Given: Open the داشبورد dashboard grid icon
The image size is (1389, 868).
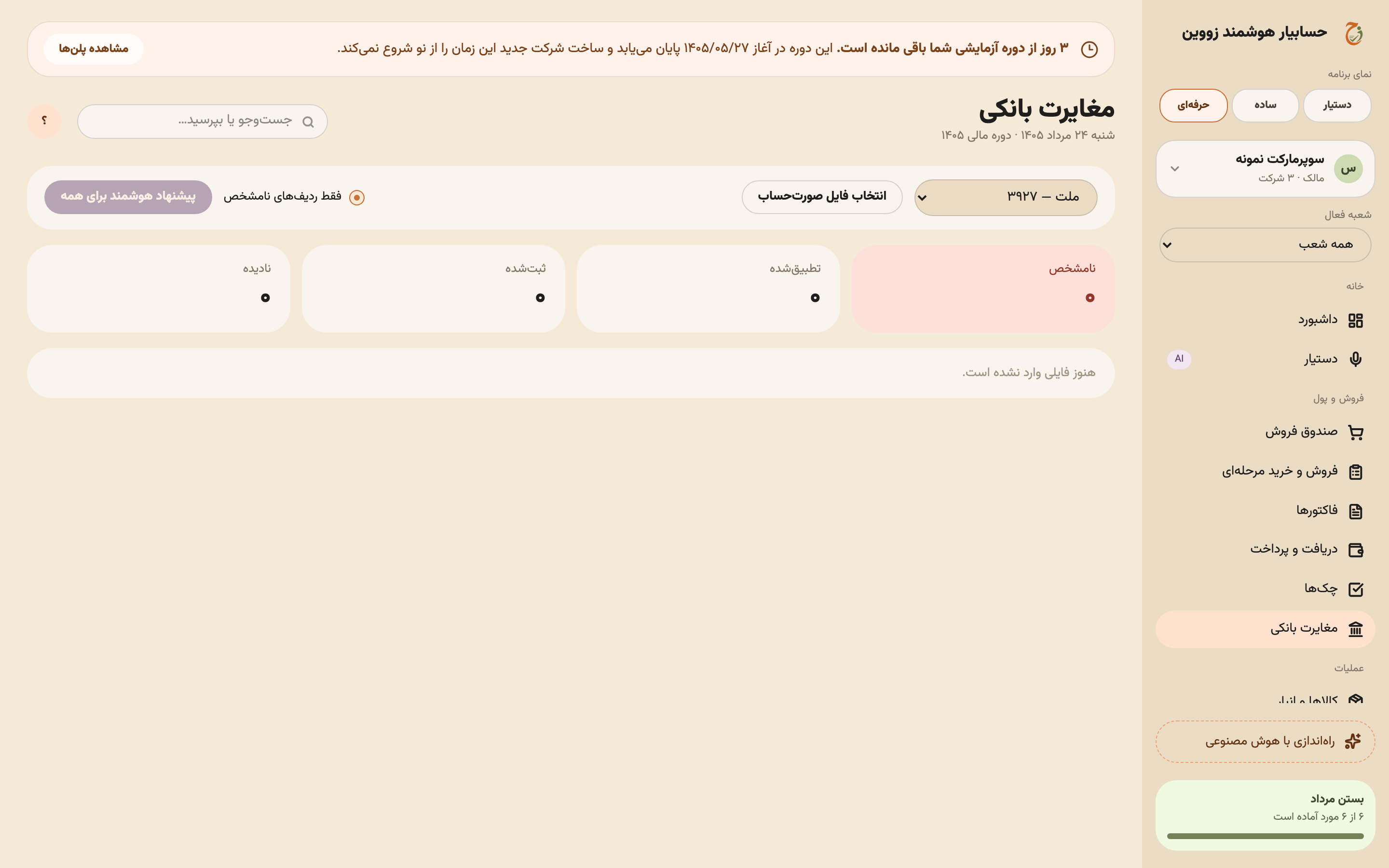Looking at the screenshot, I should point(1355,320).
